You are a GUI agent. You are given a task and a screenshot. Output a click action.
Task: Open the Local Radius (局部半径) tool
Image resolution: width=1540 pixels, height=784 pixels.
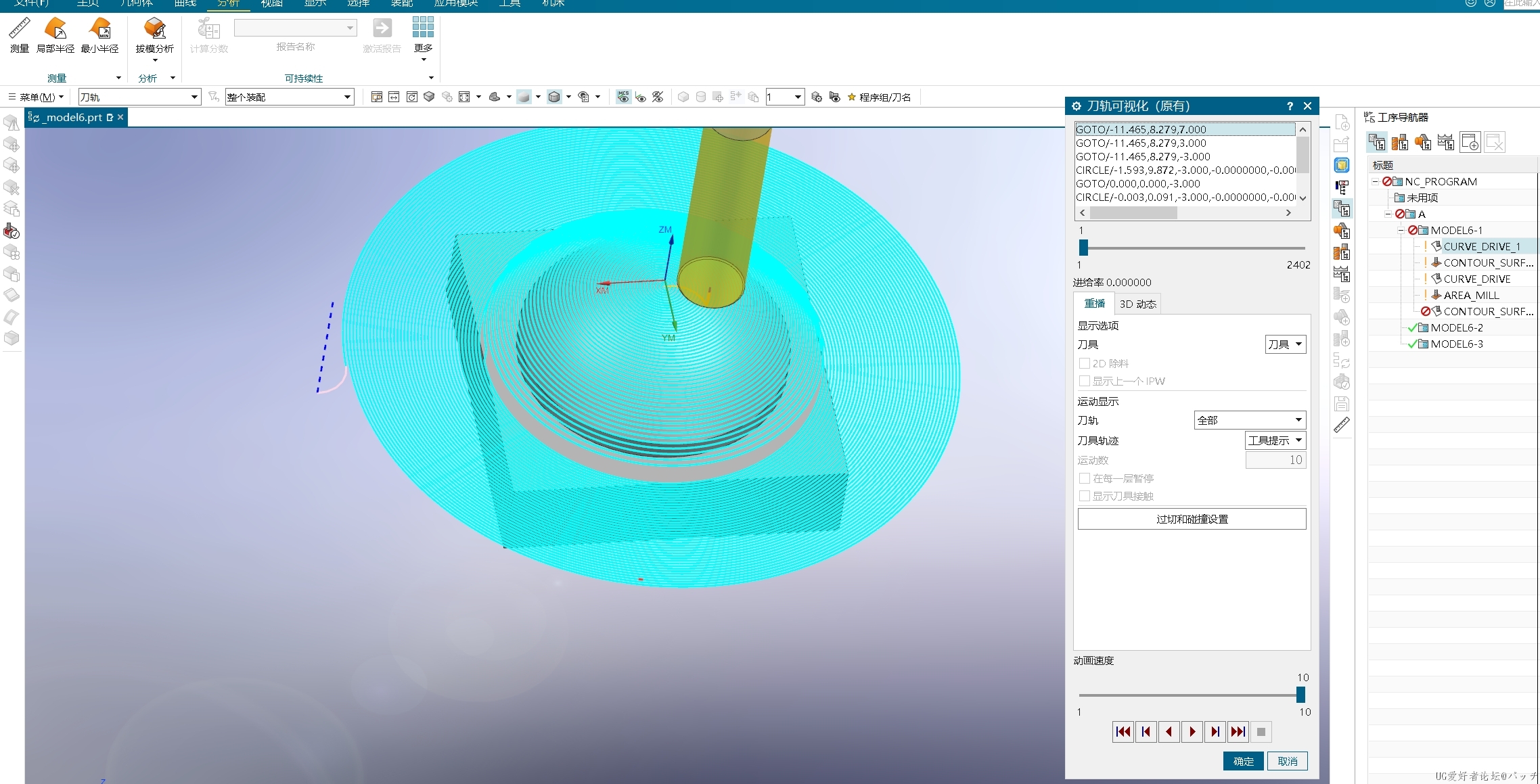55,28
